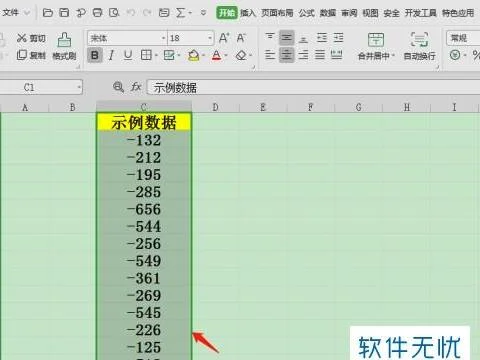Expand the 文件 menu arrow
Viewport: 480px width, 360px height.
[x=27, y=13]
